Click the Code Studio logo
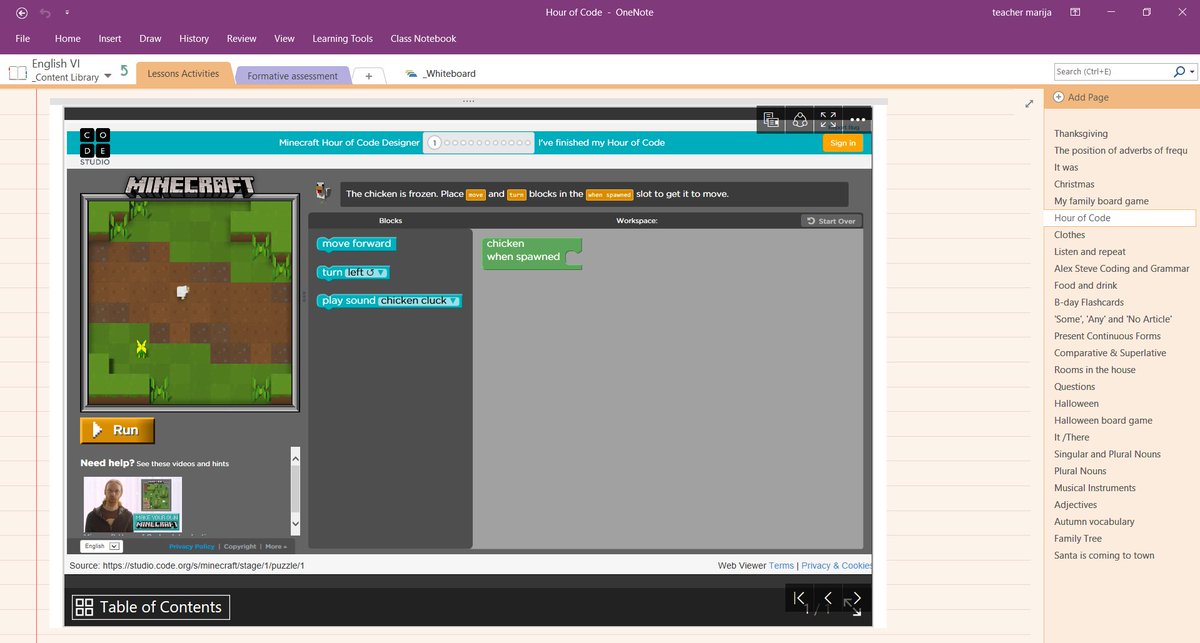 click(96, 145)
